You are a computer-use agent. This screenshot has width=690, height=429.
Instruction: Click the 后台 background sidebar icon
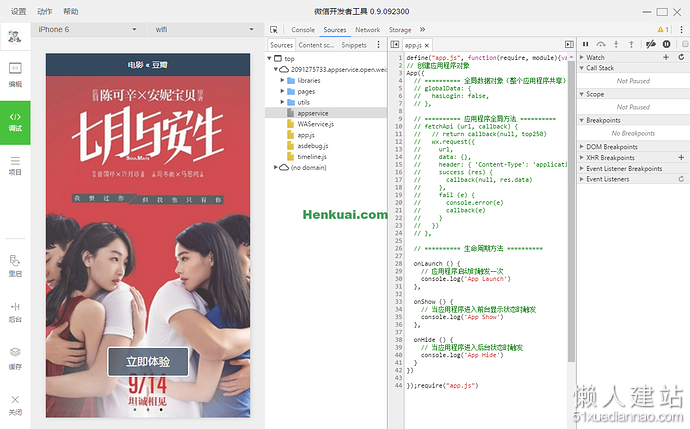15,312
